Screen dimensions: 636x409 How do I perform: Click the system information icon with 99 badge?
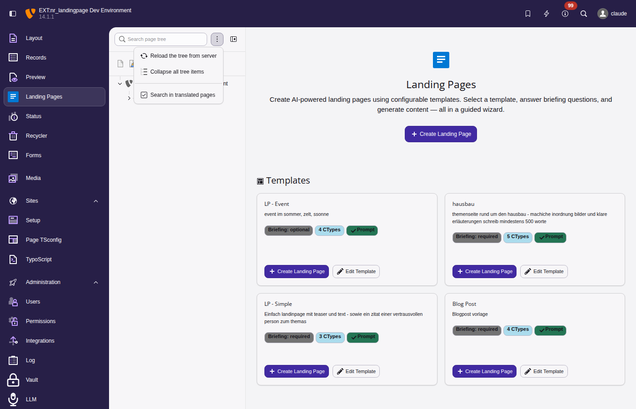click(565, 13)
